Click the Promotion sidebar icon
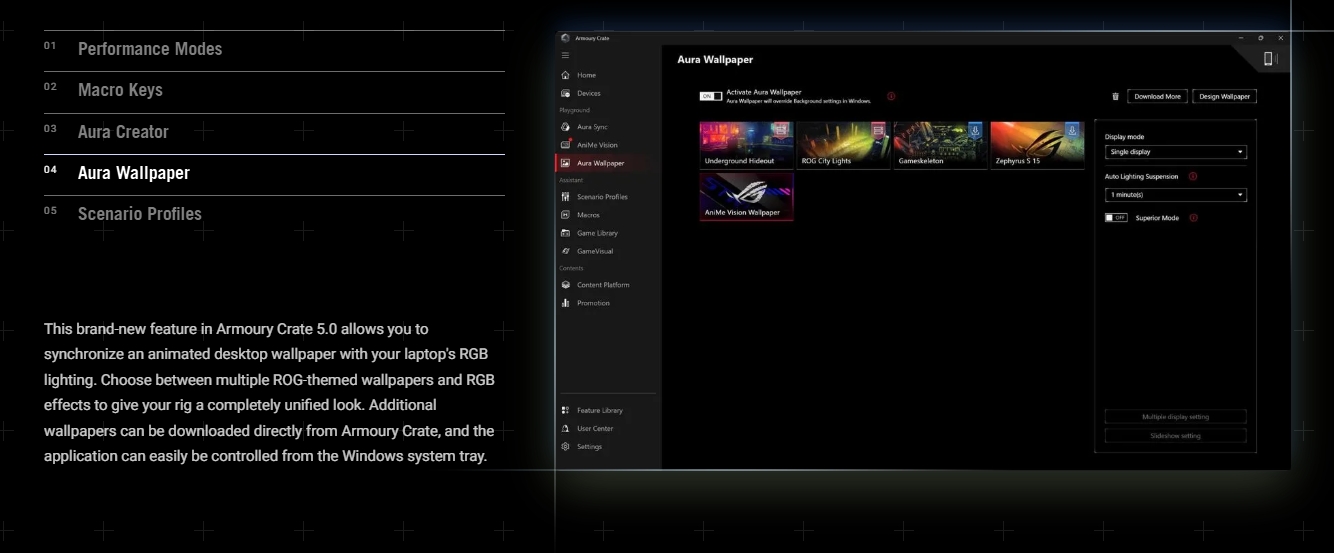1334x553 pixels. [566, 303]
